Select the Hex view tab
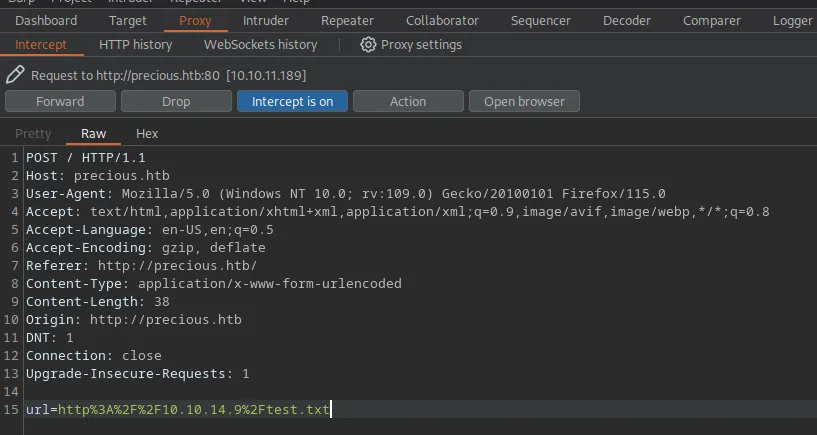 pos(147,133)
